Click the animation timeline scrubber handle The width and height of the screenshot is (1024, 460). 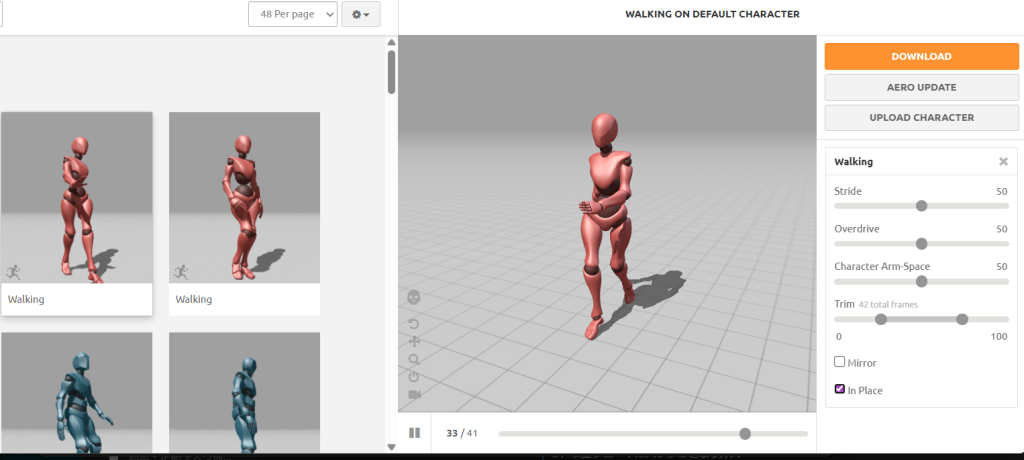[x=745, y=433]
